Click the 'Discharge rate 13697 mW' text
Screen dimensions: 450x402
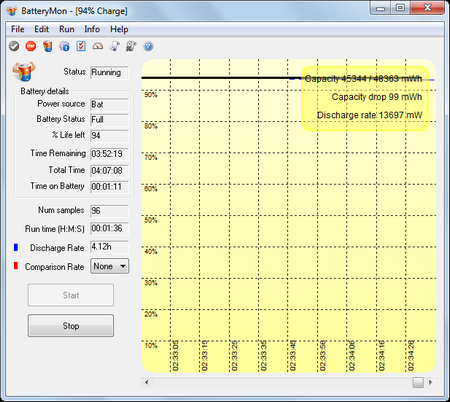pyautogui.click(x=369, y=115)
